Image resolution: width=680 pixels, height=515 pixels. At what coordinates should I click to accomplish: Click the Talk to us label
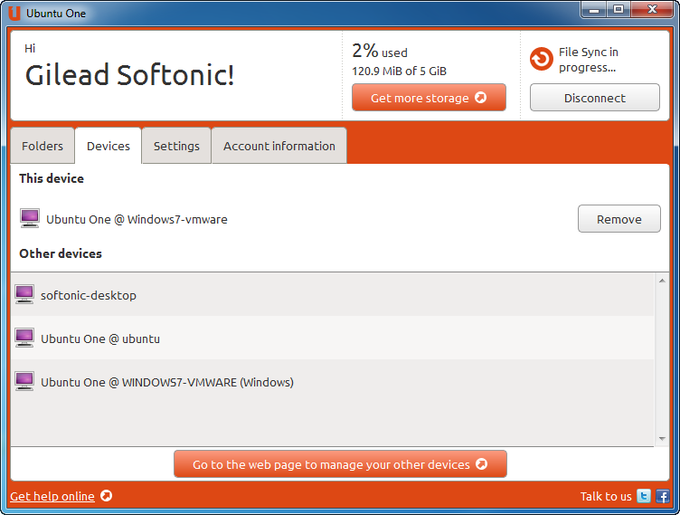[606, 496]
